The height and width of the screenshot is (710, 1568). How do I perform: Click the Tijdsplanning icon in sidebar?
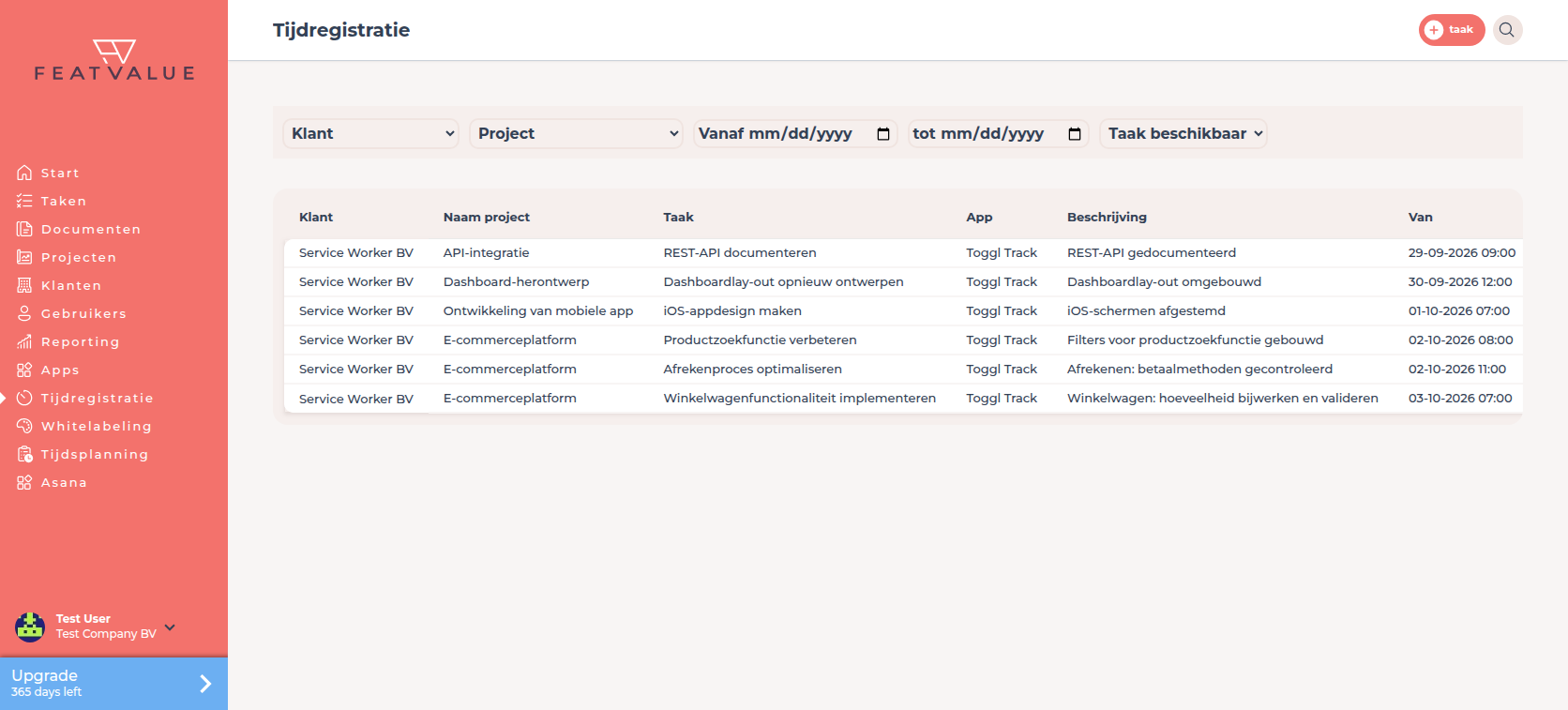pyautogui.click(x=24, y=454)
